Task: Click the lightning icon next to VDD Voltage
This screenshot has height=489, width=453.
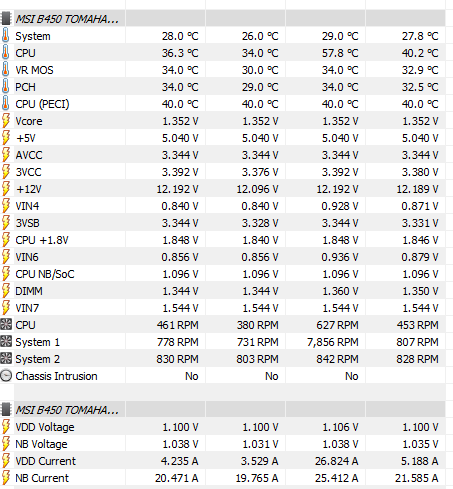Action: tap(6, 427)
